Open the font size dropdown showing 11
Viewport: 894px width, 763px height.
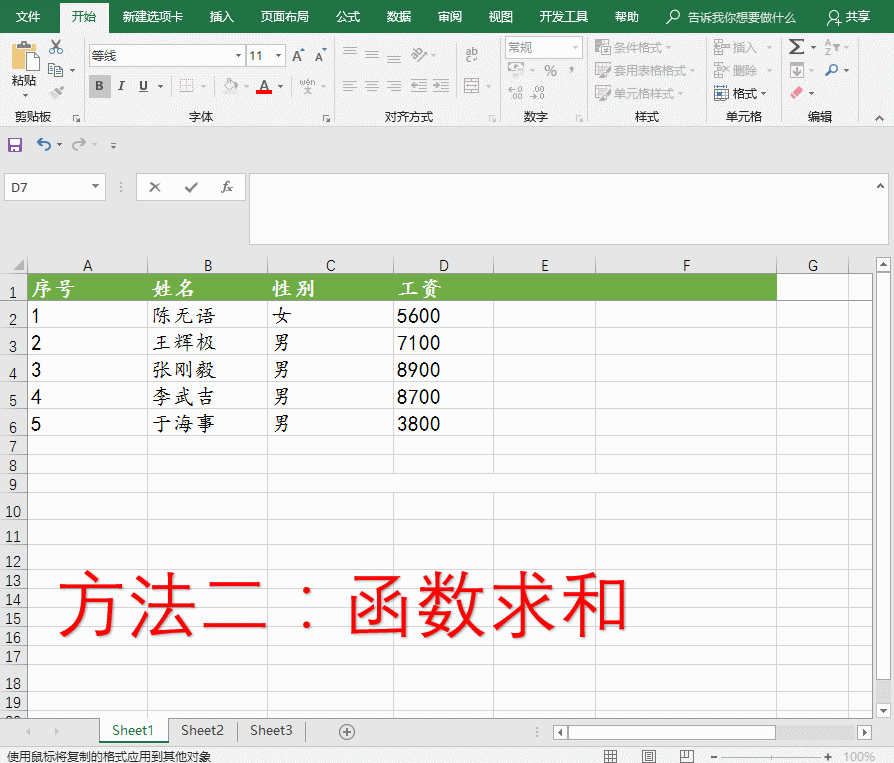point(278,56)
